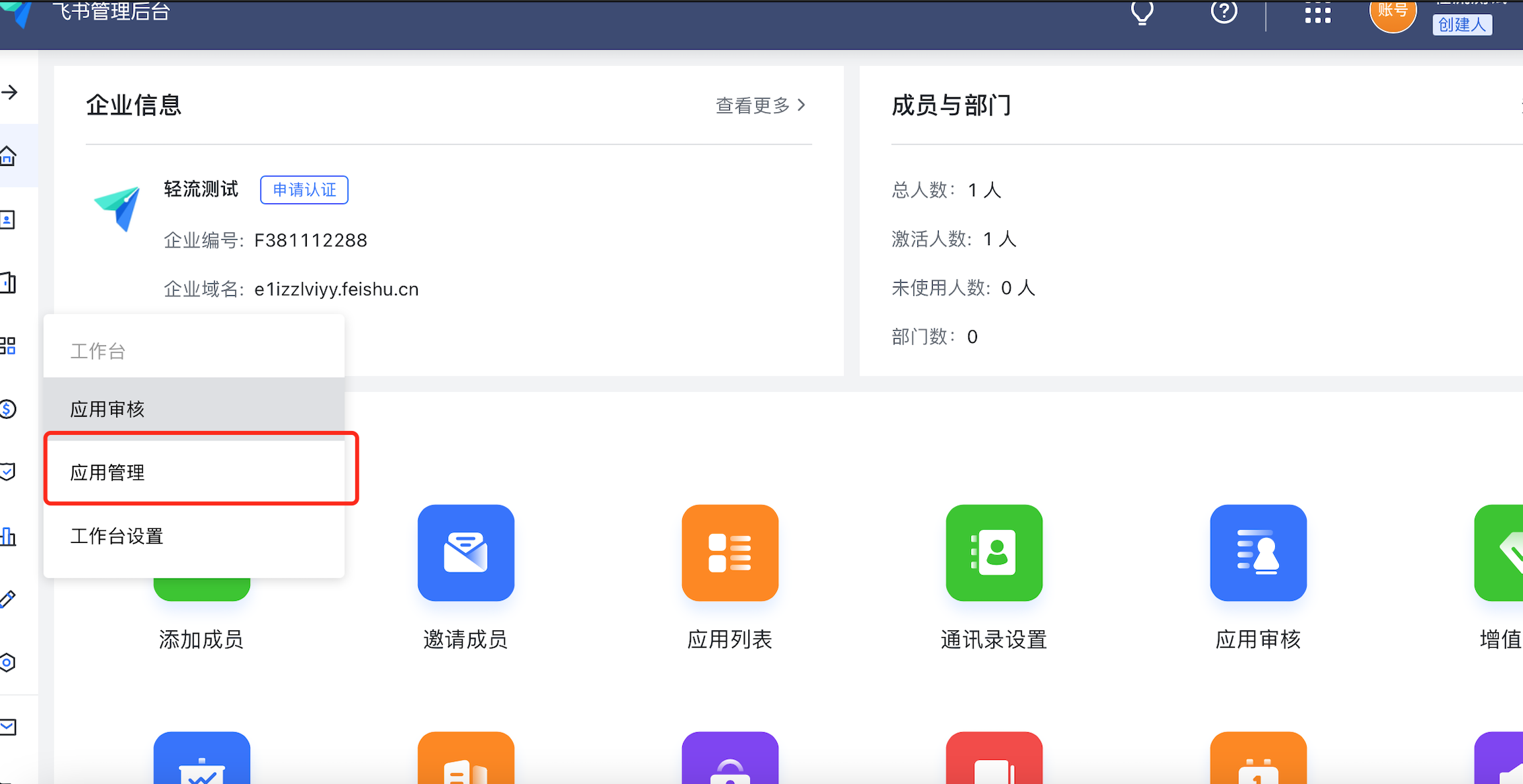Click the 未使用人数 0 人 row
Screen dimensions: 1523x784
963,288
